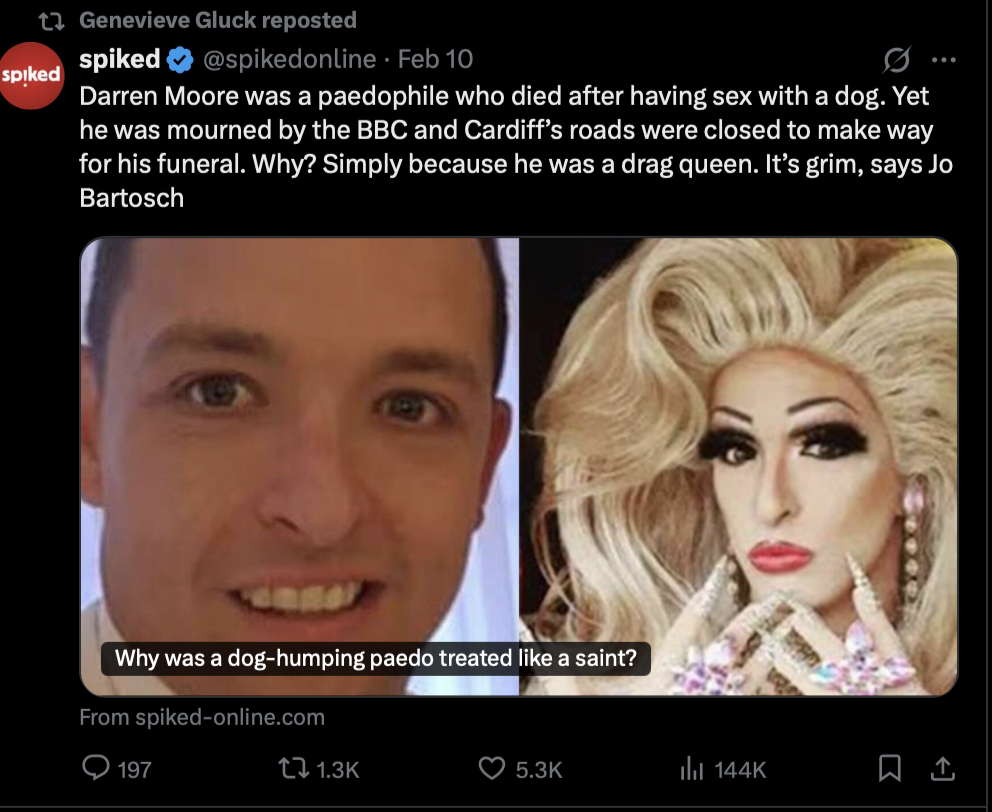Click the repost arrows icon
992x812 pixels.
point(294,768)
